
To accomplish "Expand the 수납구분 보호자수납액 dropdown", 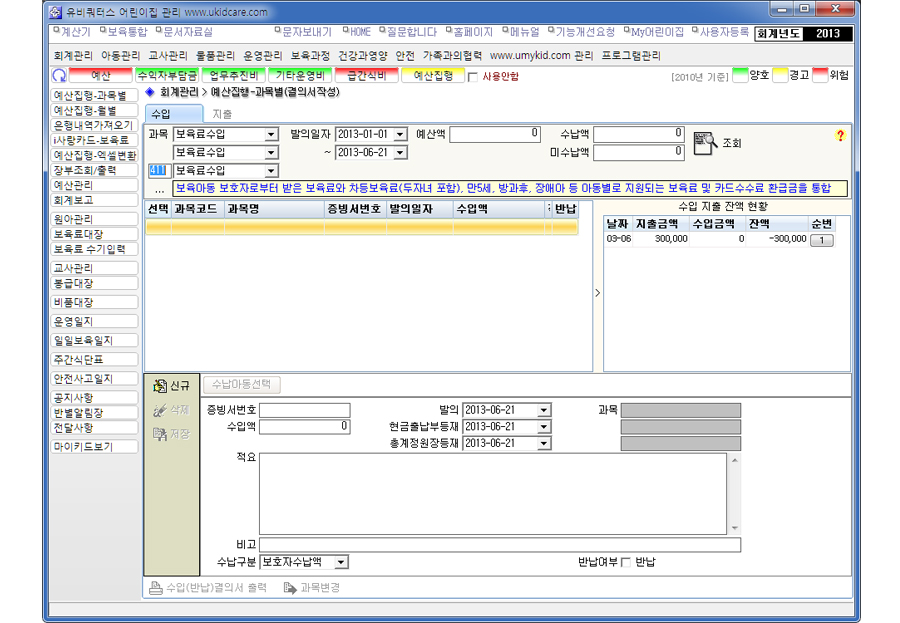I will coord(341,562).
